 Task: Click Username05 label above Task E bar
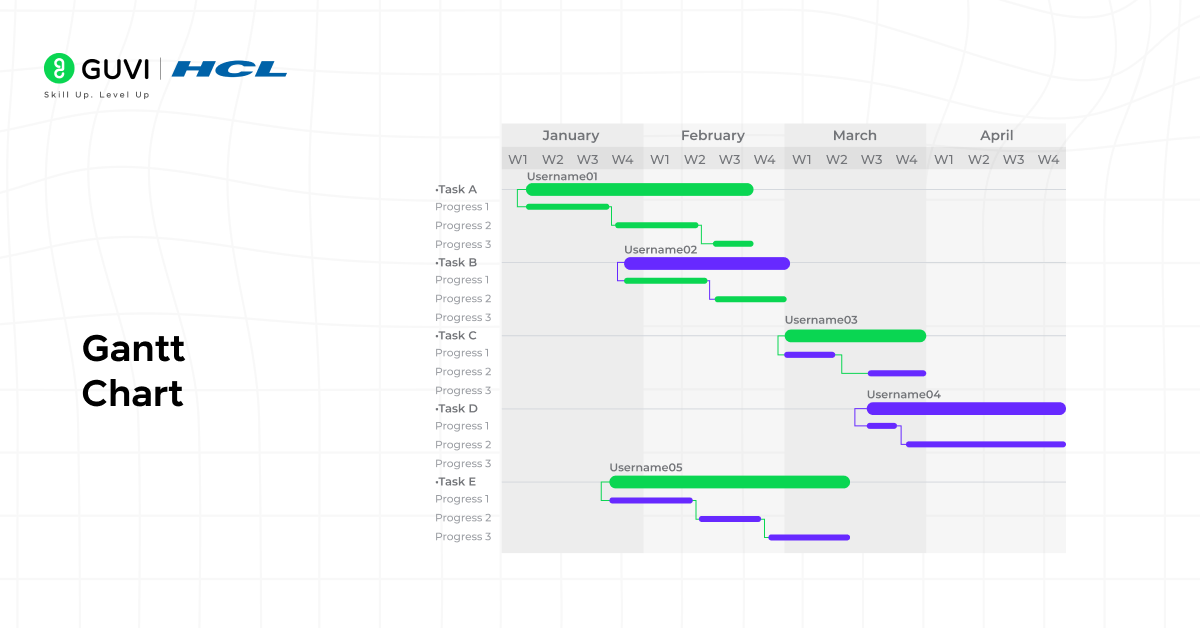coord(645,466)
